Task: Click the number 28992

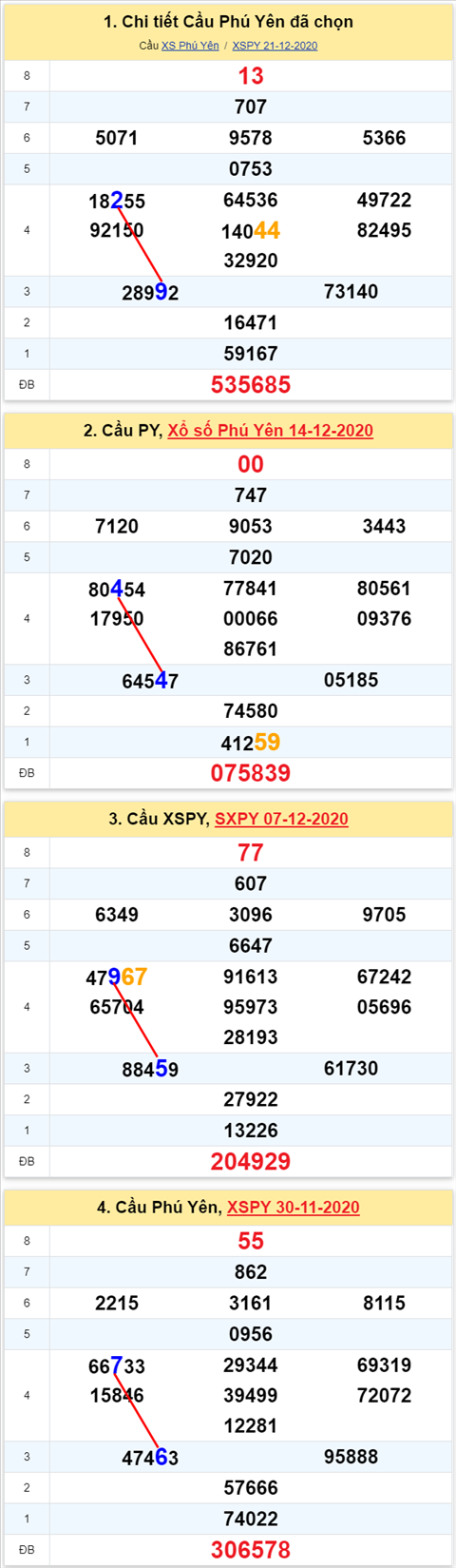Action: click(150, 293)
